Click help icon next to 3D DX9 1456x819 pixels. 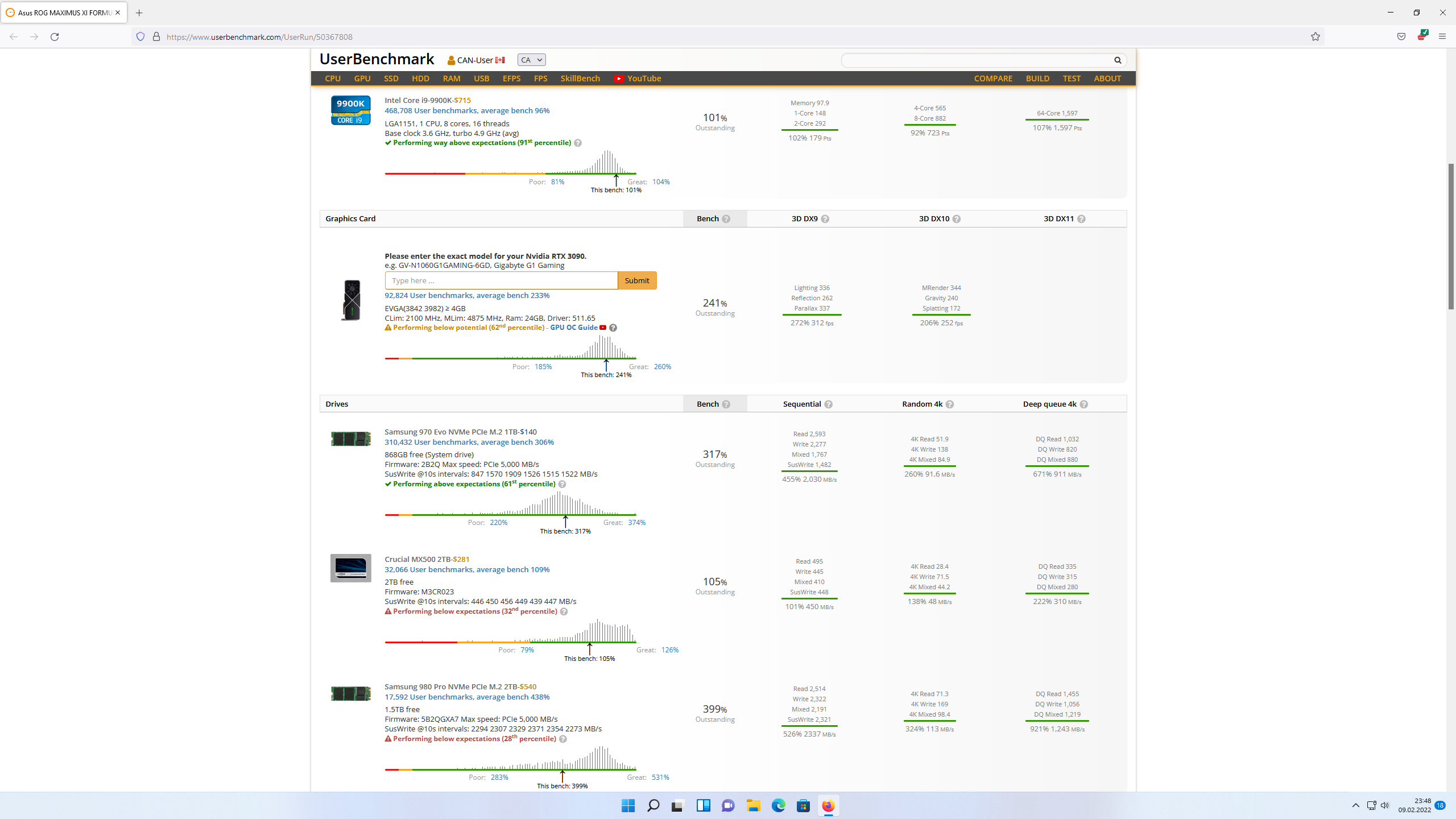click(825, 219)
